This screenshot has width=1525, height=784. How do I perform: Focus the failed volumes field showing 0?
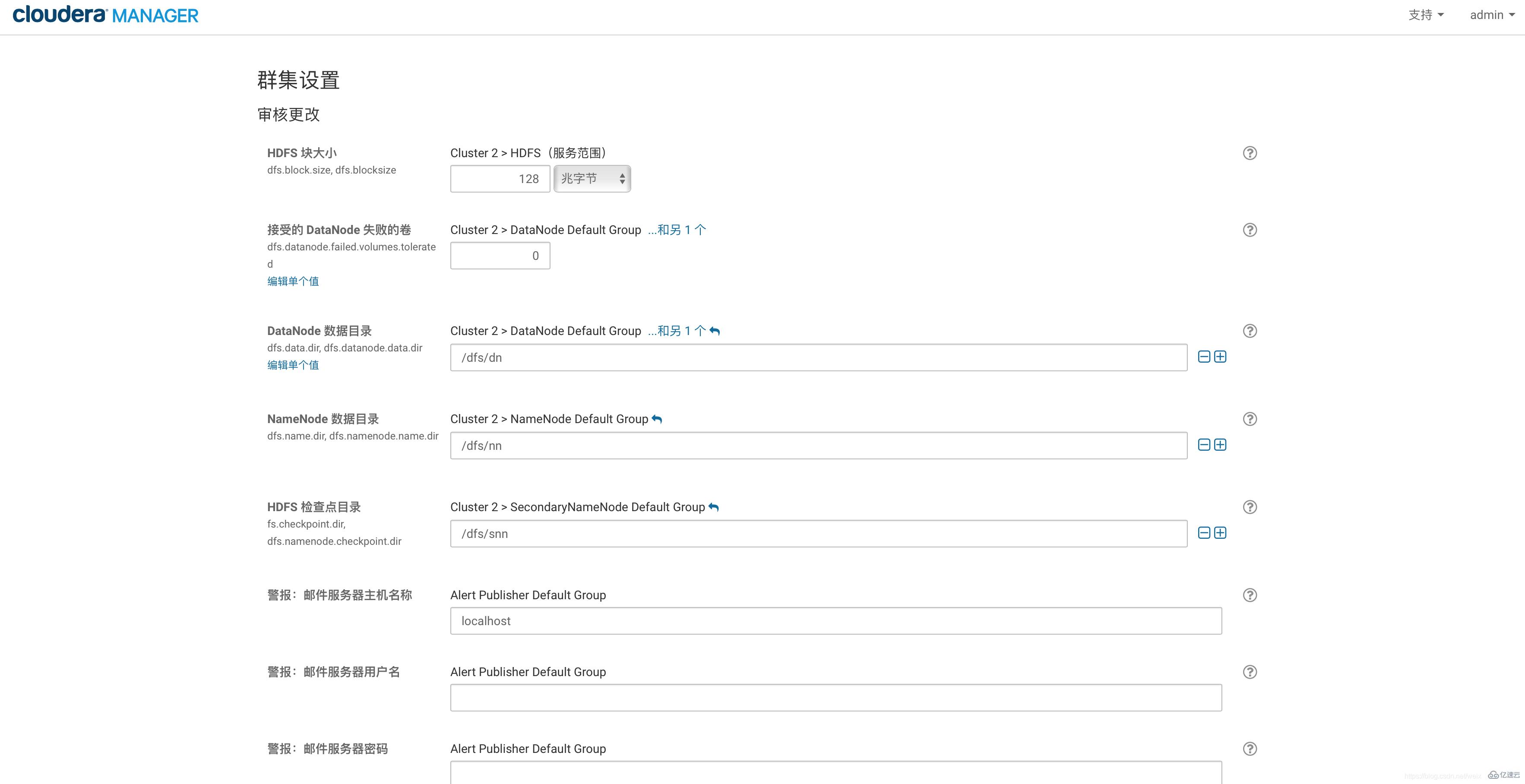pos(500,256)
